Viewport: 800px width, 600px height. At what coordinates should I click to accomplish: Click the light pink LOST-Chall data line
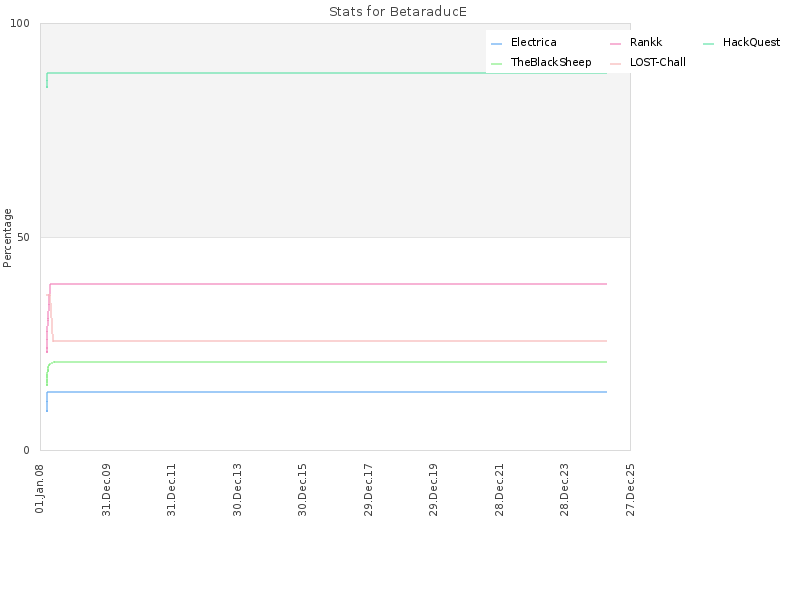tap(327, 341)
